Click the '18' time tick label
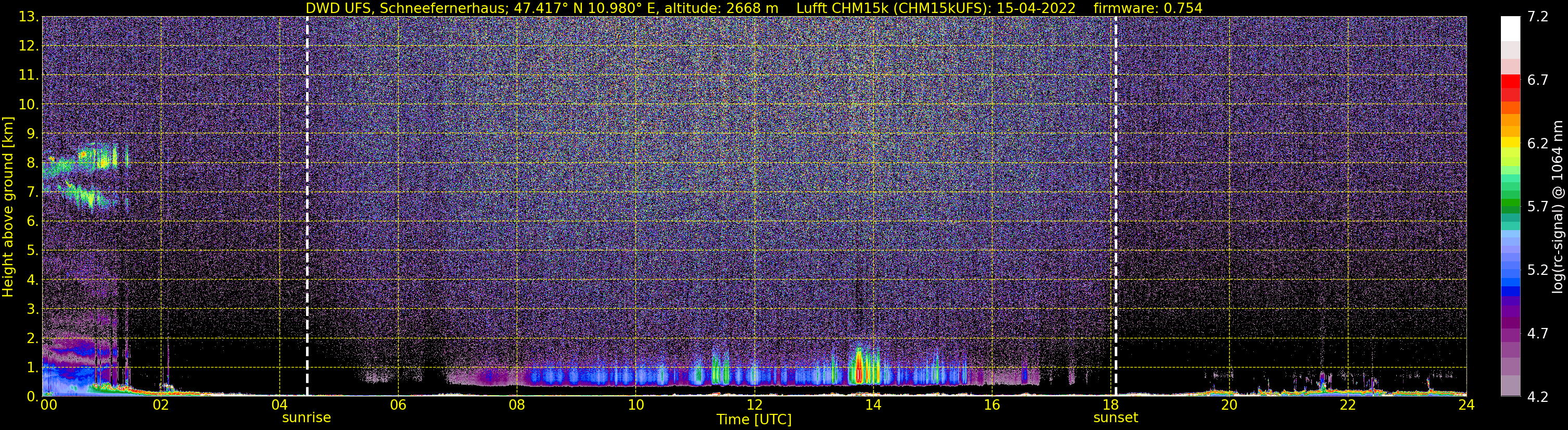 [x=1110, y=405]
